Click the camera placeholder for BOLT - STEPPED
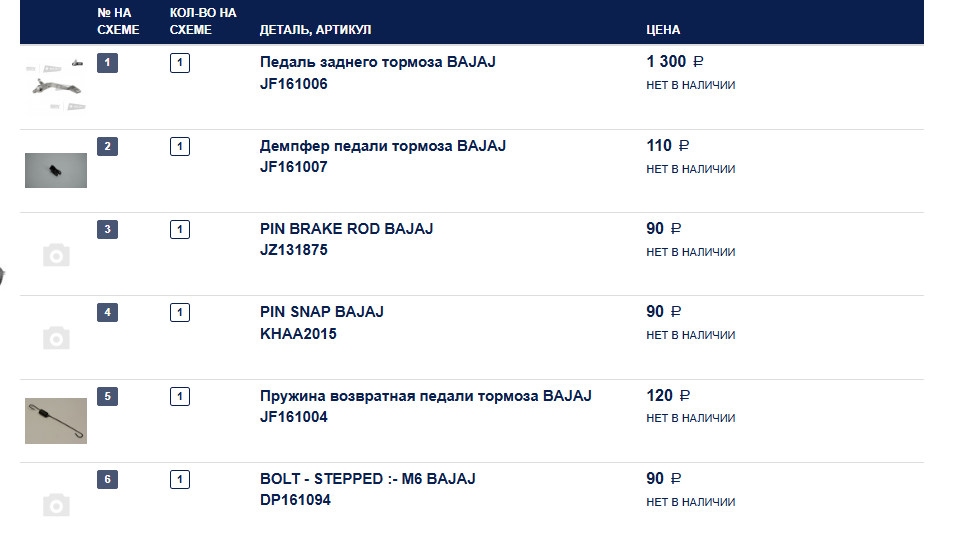This screenshot has height=536, width=962. click(x=57, y=504)
